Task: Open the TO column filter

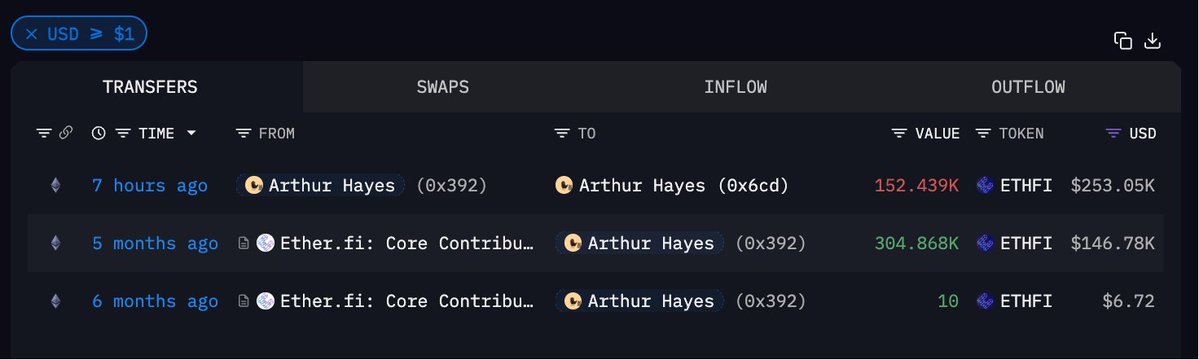Action: (x=562, y=133)
